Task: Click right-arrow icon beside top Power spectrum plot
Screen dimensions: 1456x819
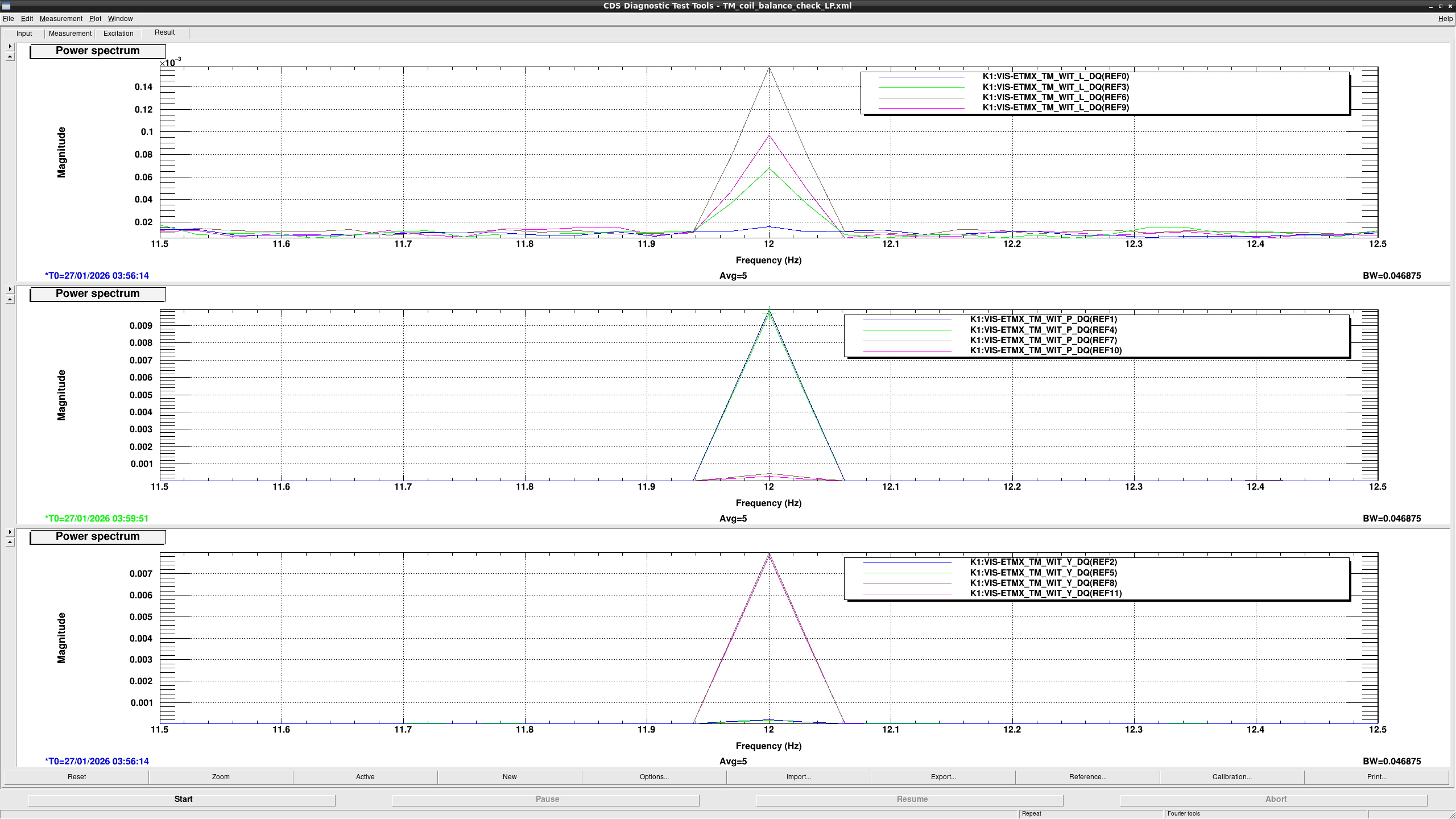Action: 10,47
